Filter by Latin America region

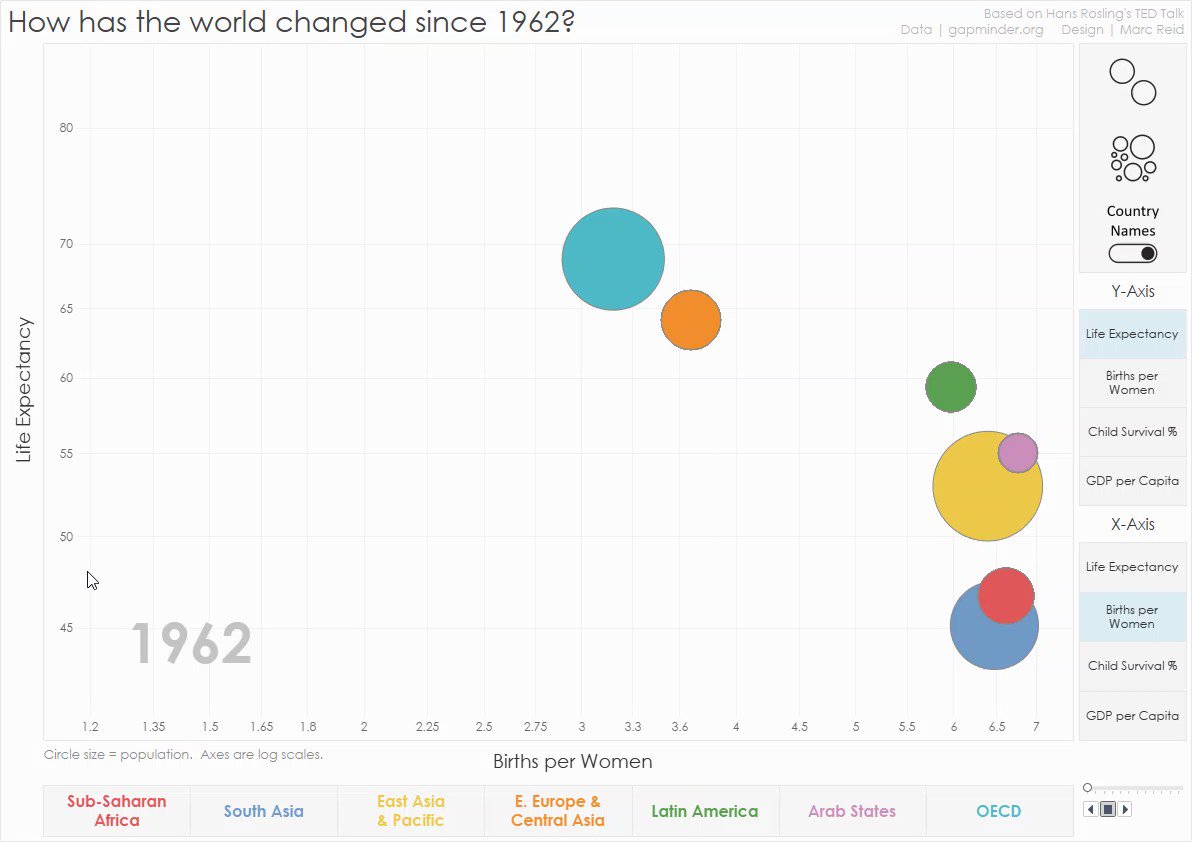click(705, 811)
